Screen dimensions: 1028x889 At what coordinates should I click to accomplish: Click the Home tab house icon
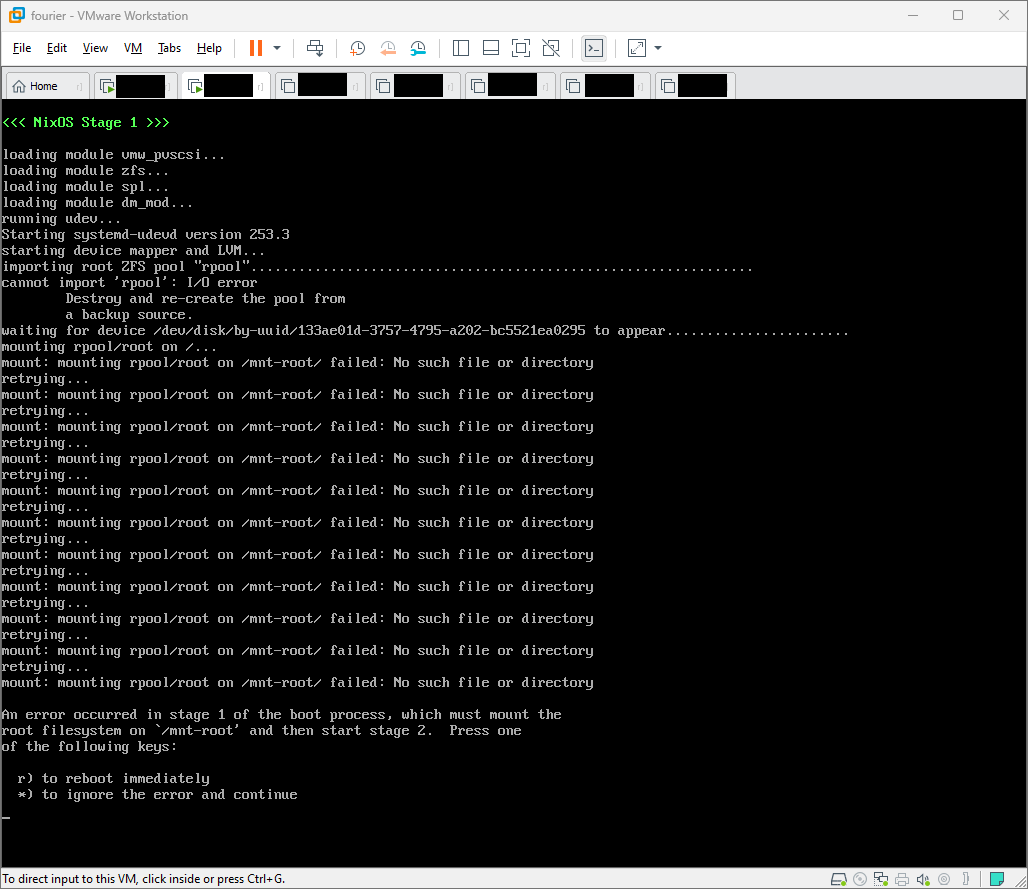[19, 86]
